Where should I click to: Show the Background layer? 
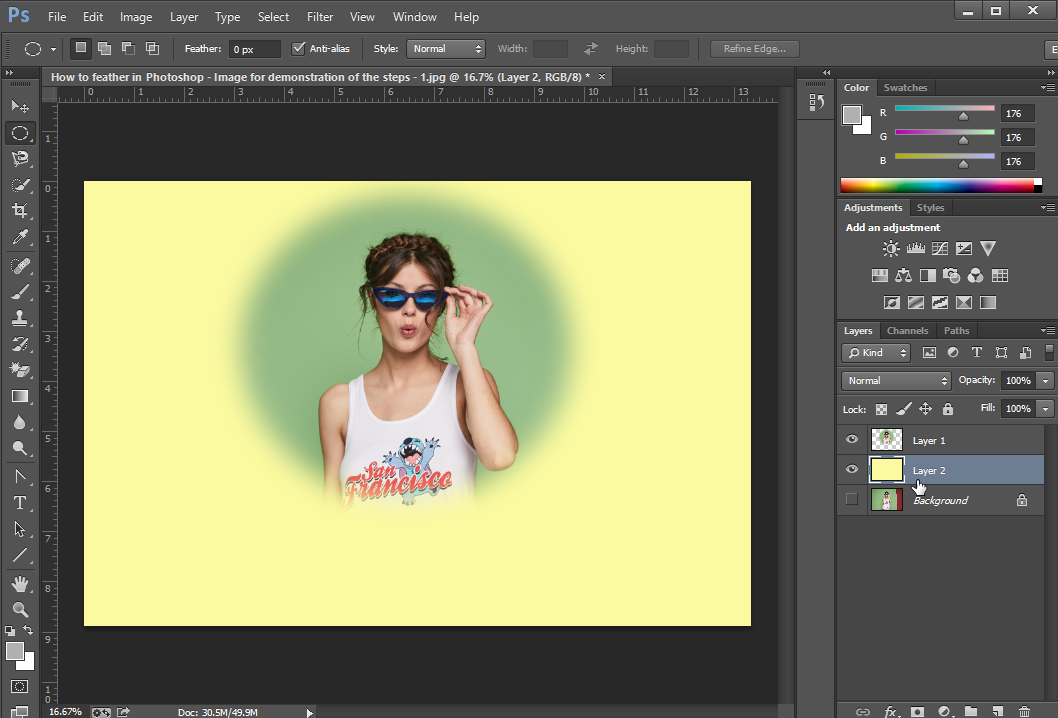click(852, 499)
